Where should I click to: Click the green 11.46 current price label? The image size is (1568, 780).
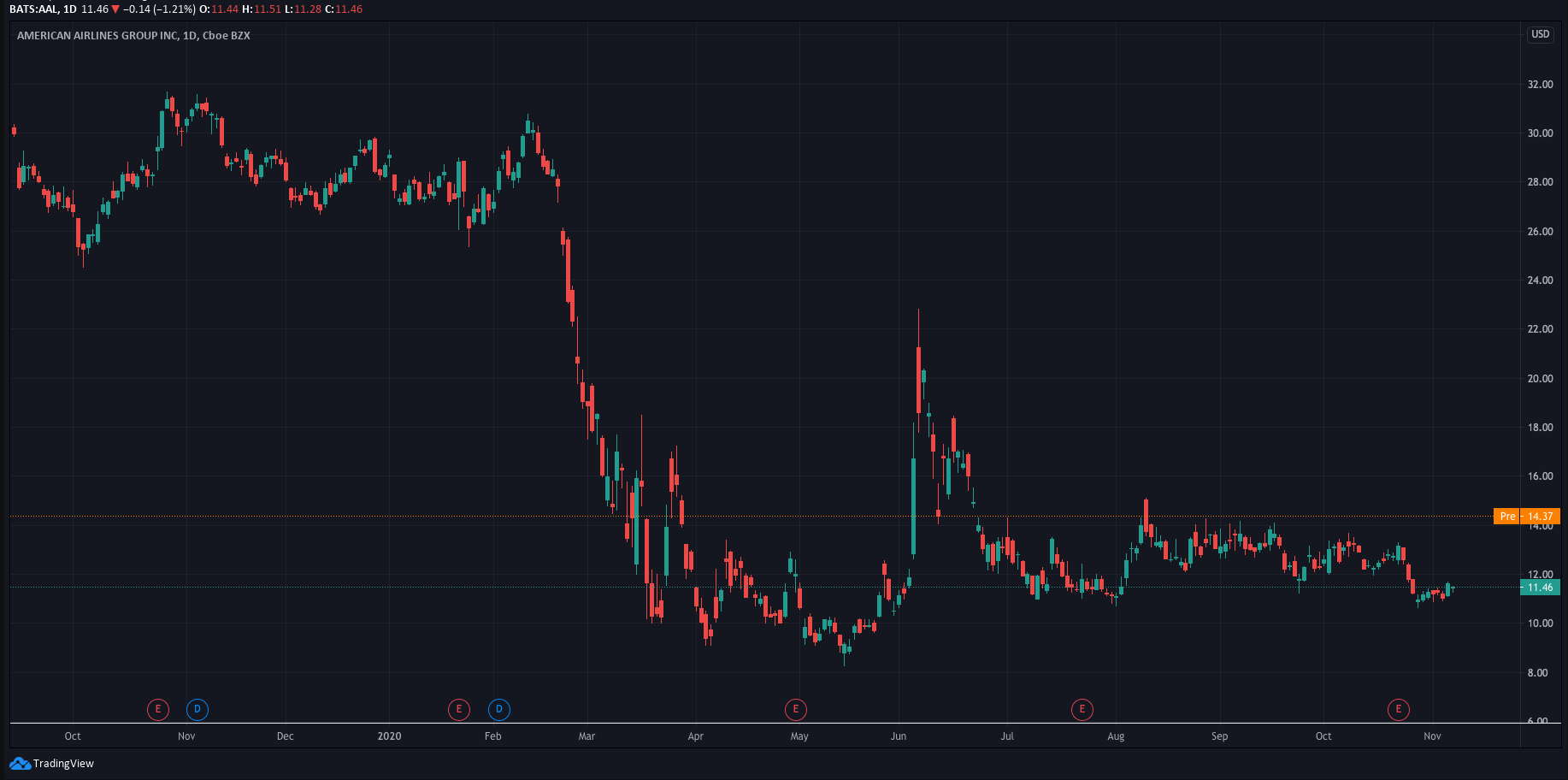point(1540,588)
